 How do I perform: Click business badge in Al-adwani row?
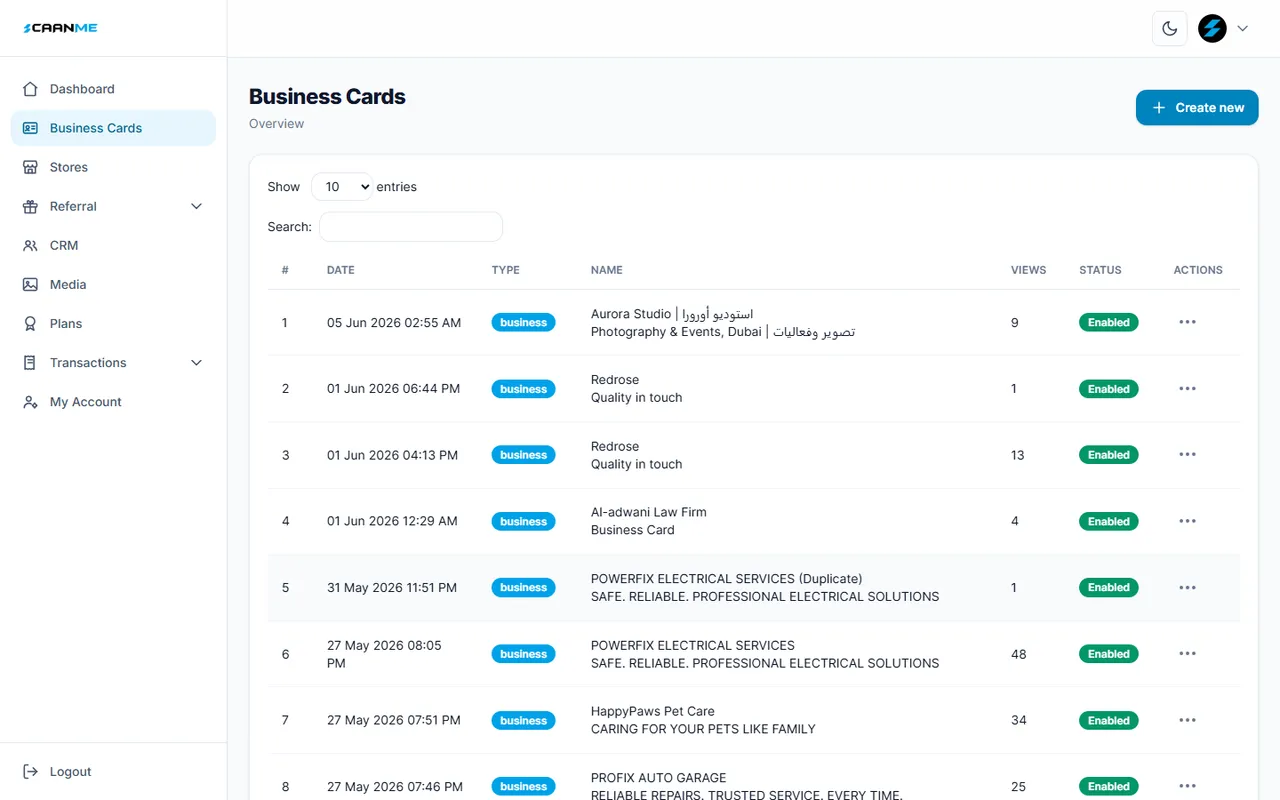(523, 521)
